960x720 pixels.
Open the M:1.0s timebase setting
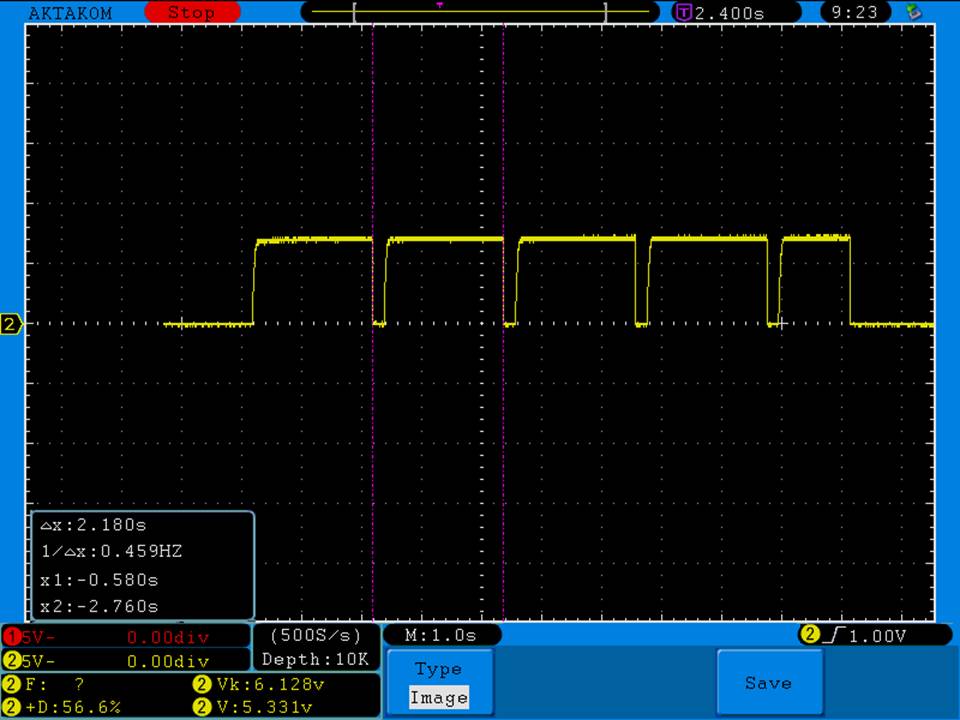[x=440, y=635]
